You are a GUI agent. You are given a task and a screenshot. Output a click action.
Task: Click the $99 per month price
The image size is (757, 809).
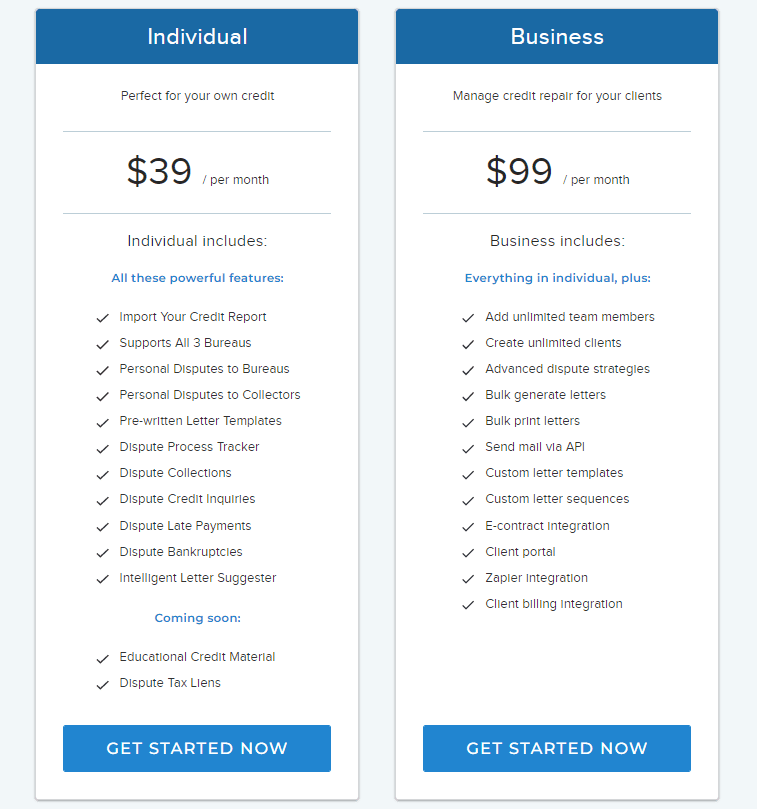tap(558, 172)
